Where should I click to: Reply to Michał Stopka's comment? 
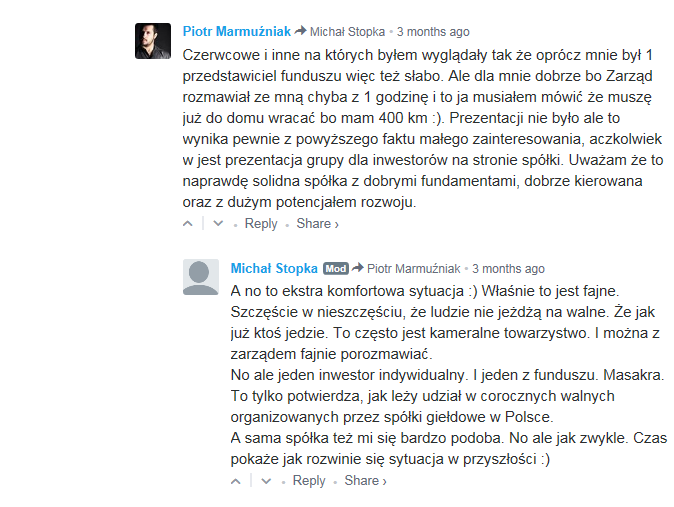[x=309, y=481]
